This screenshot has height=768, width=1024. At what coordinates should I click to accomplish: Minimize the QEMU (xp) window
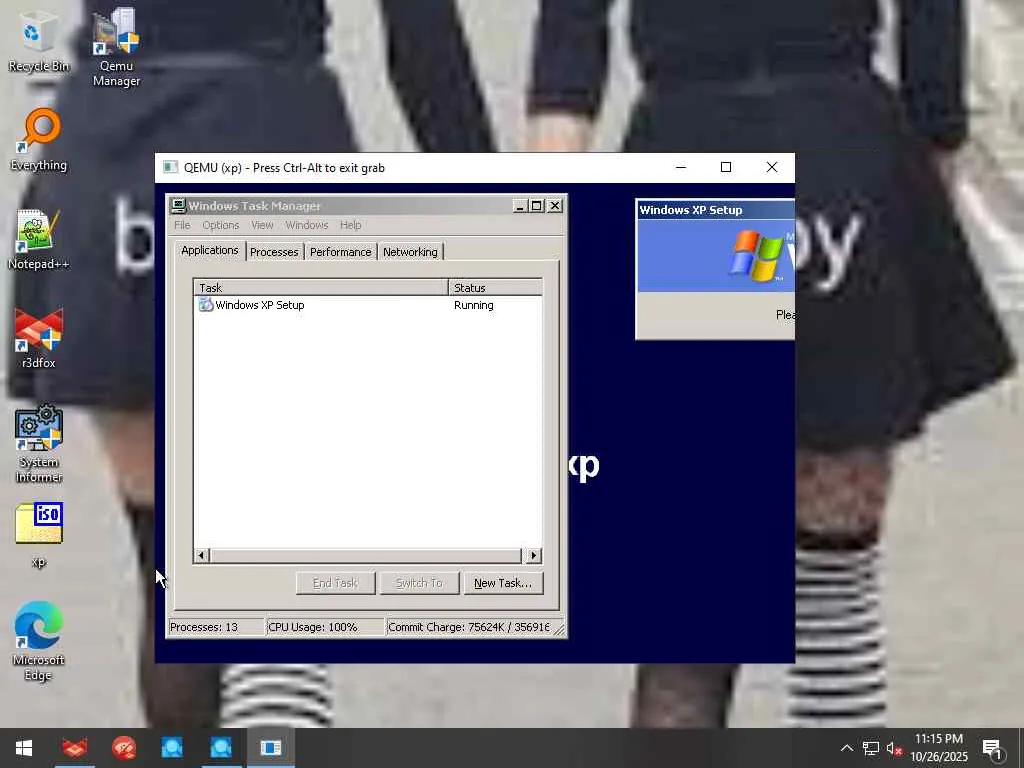tap(680, 167)
